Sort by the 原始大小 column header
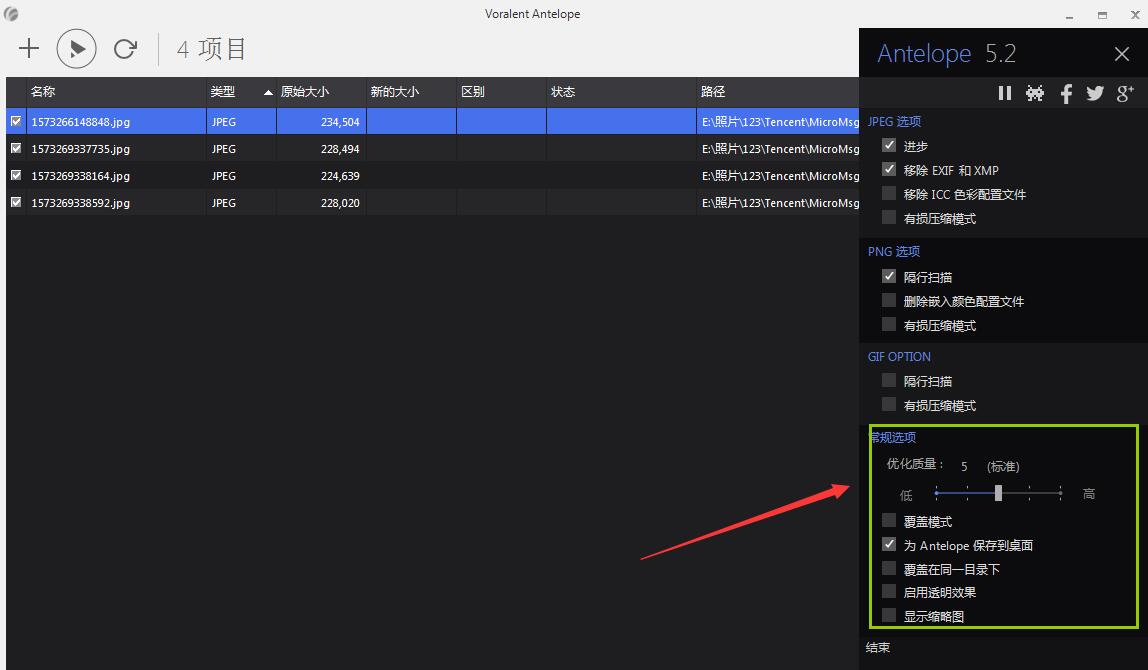The width and height of the screenshot is (1148, 670). [x=304, y=92]
